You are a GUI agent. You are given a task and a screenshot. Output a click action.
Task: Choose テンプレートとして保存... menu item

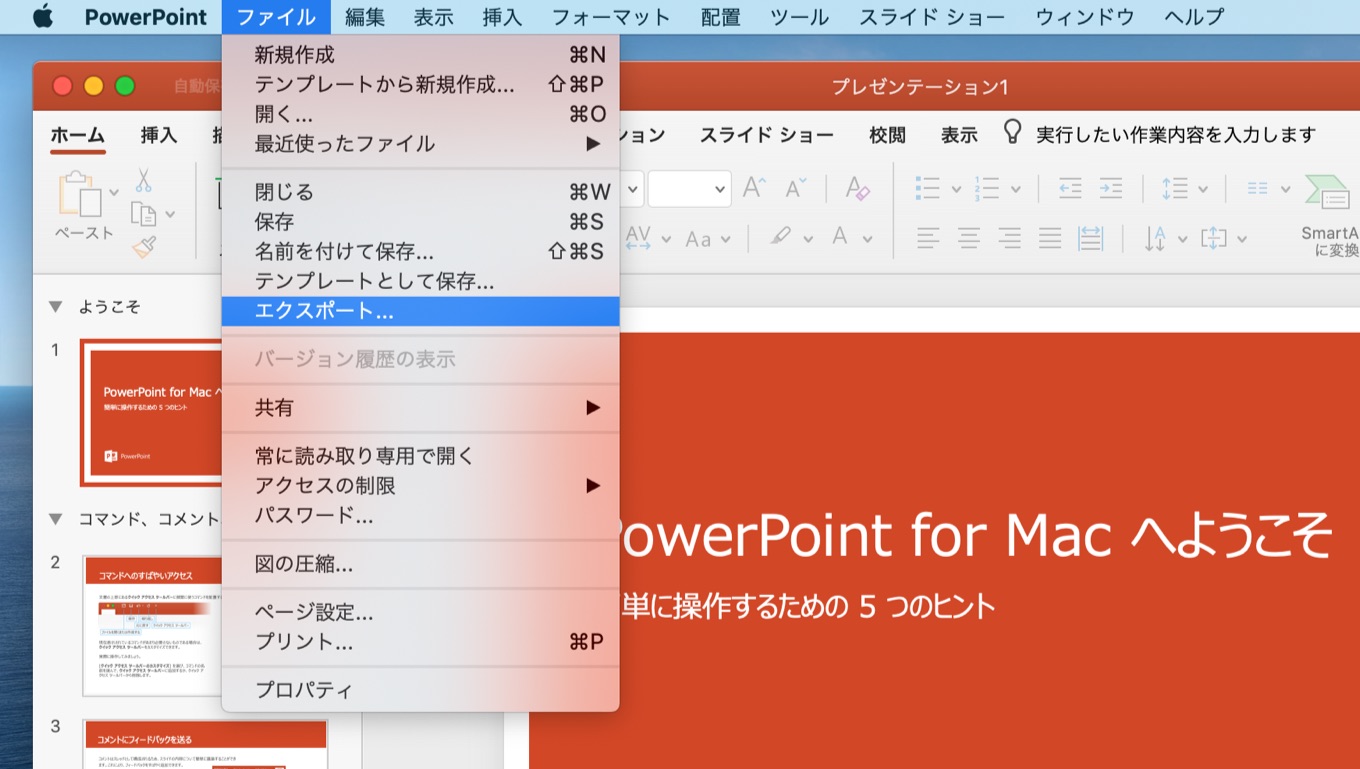(x=420, y=282)
